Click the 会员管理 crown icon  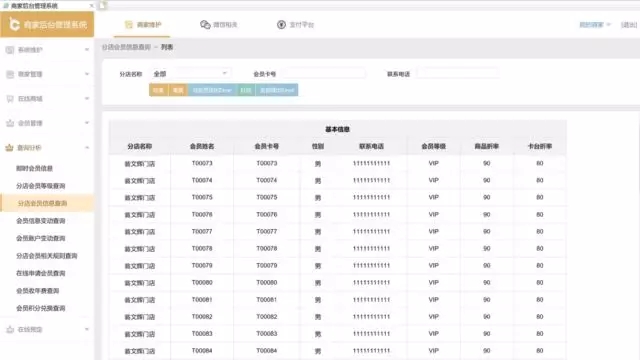pyautogui.click(x=10, y=123)
